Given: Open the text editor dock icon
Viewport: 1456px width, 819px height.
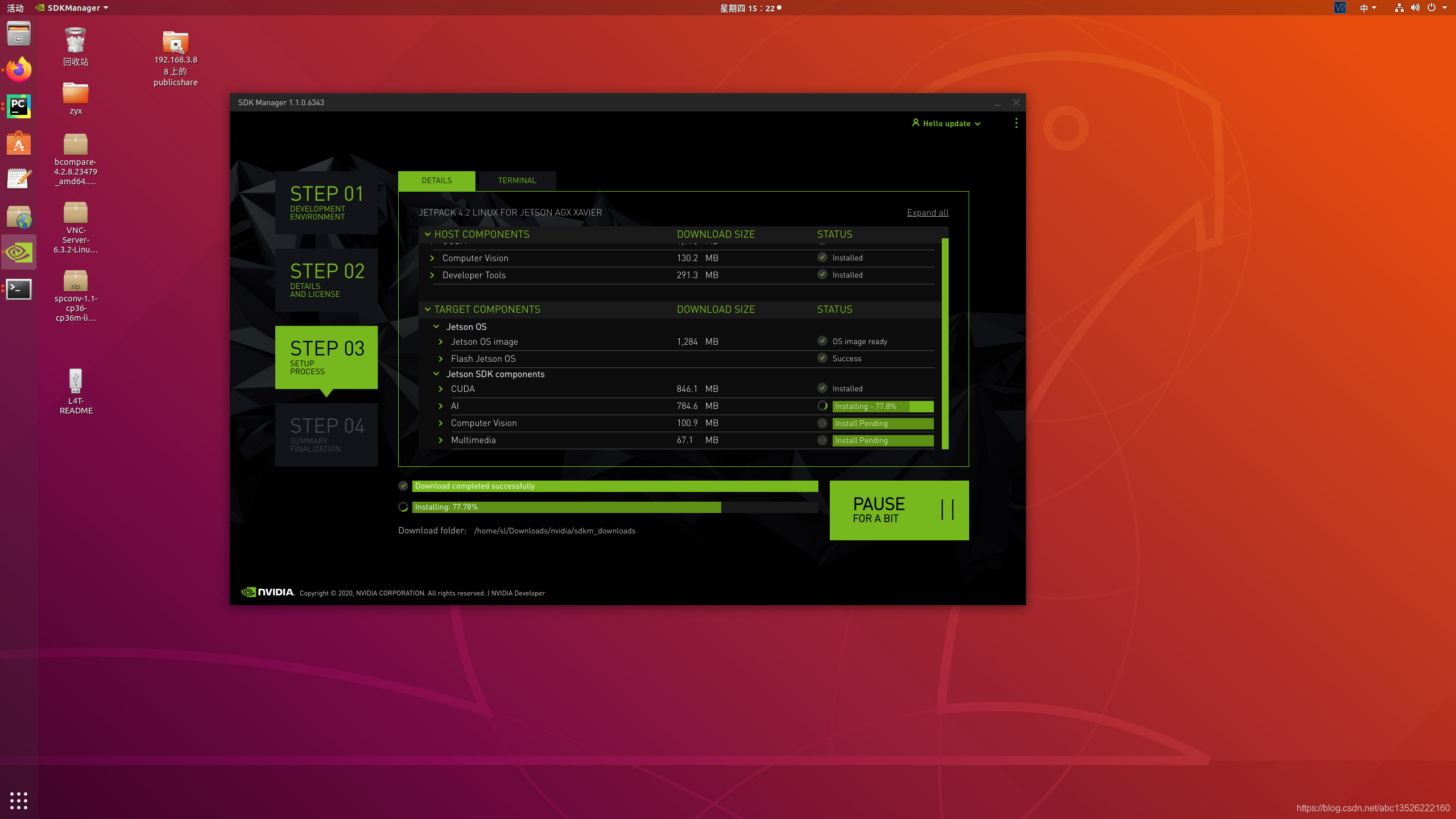Looking at the screenshot, I should pyautogui.click(x=19, y=179).
